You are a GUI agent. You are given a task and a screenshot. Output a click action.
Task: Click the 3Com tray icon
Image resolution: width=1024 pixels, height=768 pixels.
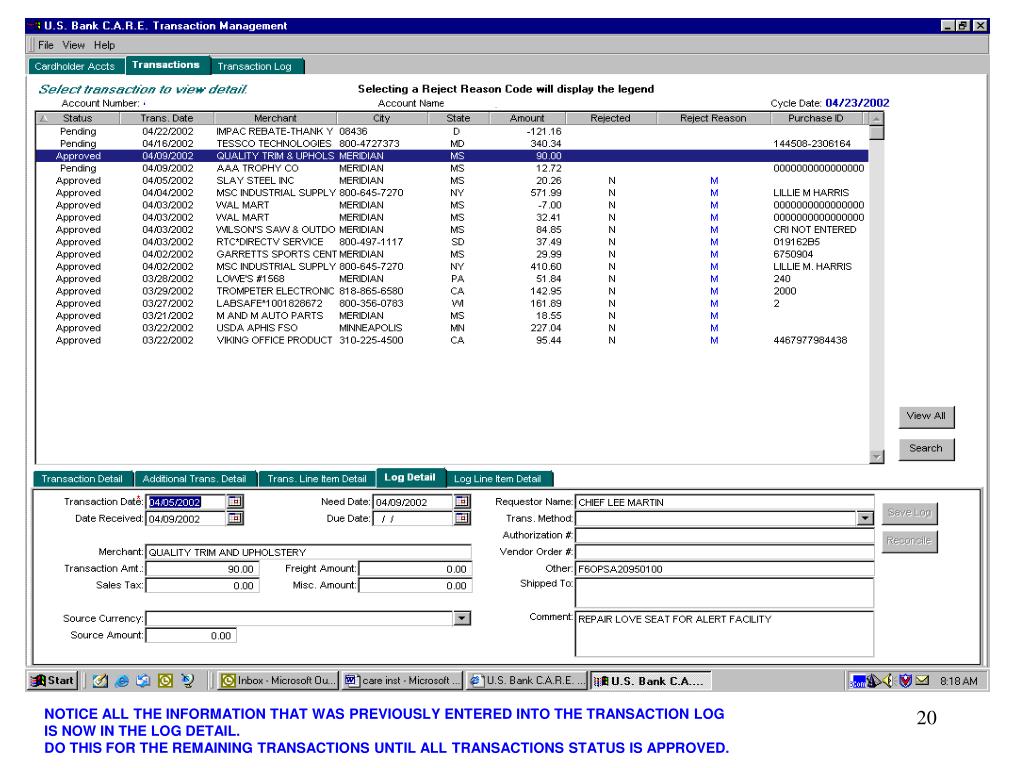pyautogui.click(x=857, y=681)
